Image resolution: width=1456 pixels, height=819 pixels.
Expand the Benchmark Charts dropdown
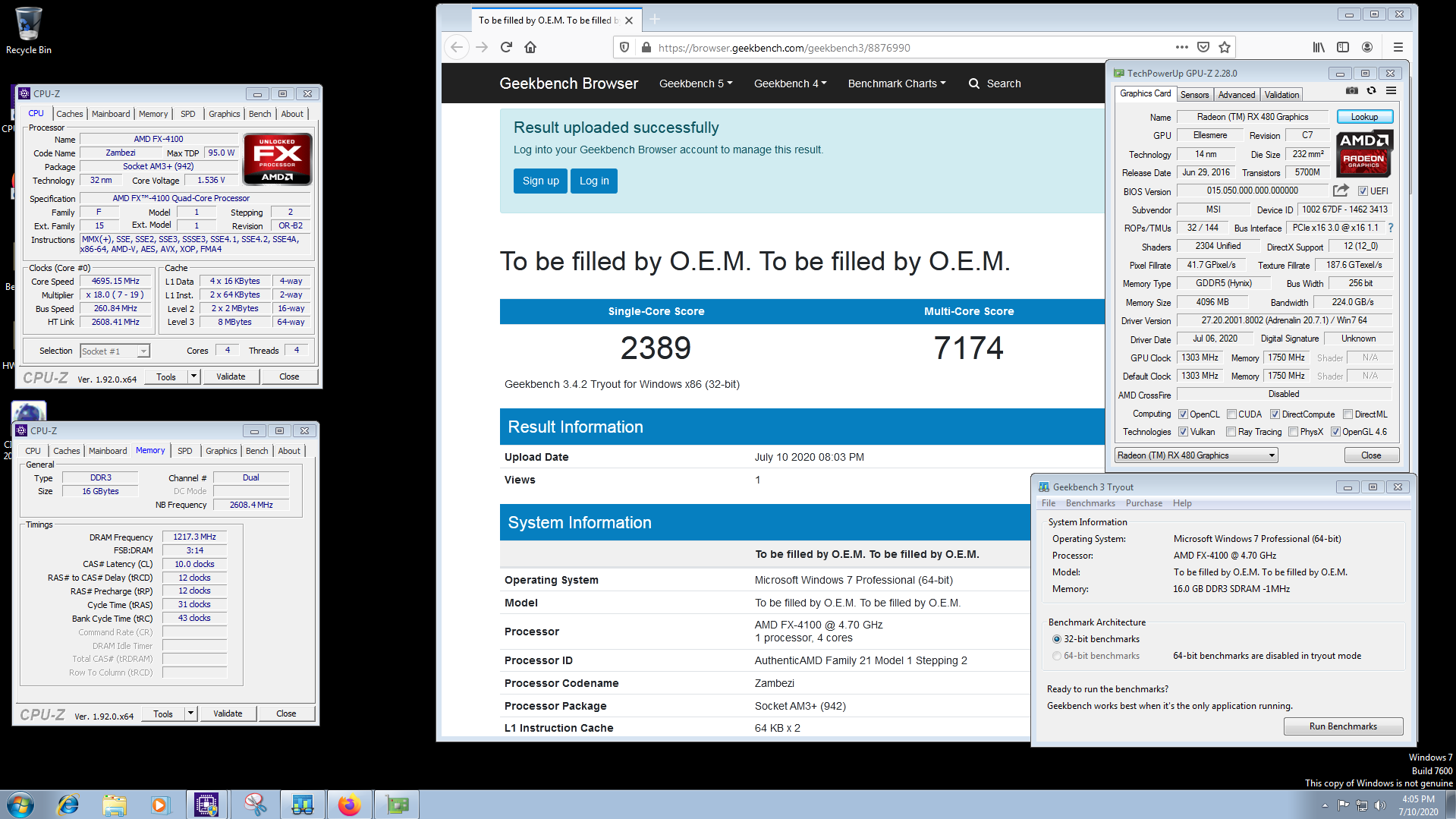click(897, 83)
